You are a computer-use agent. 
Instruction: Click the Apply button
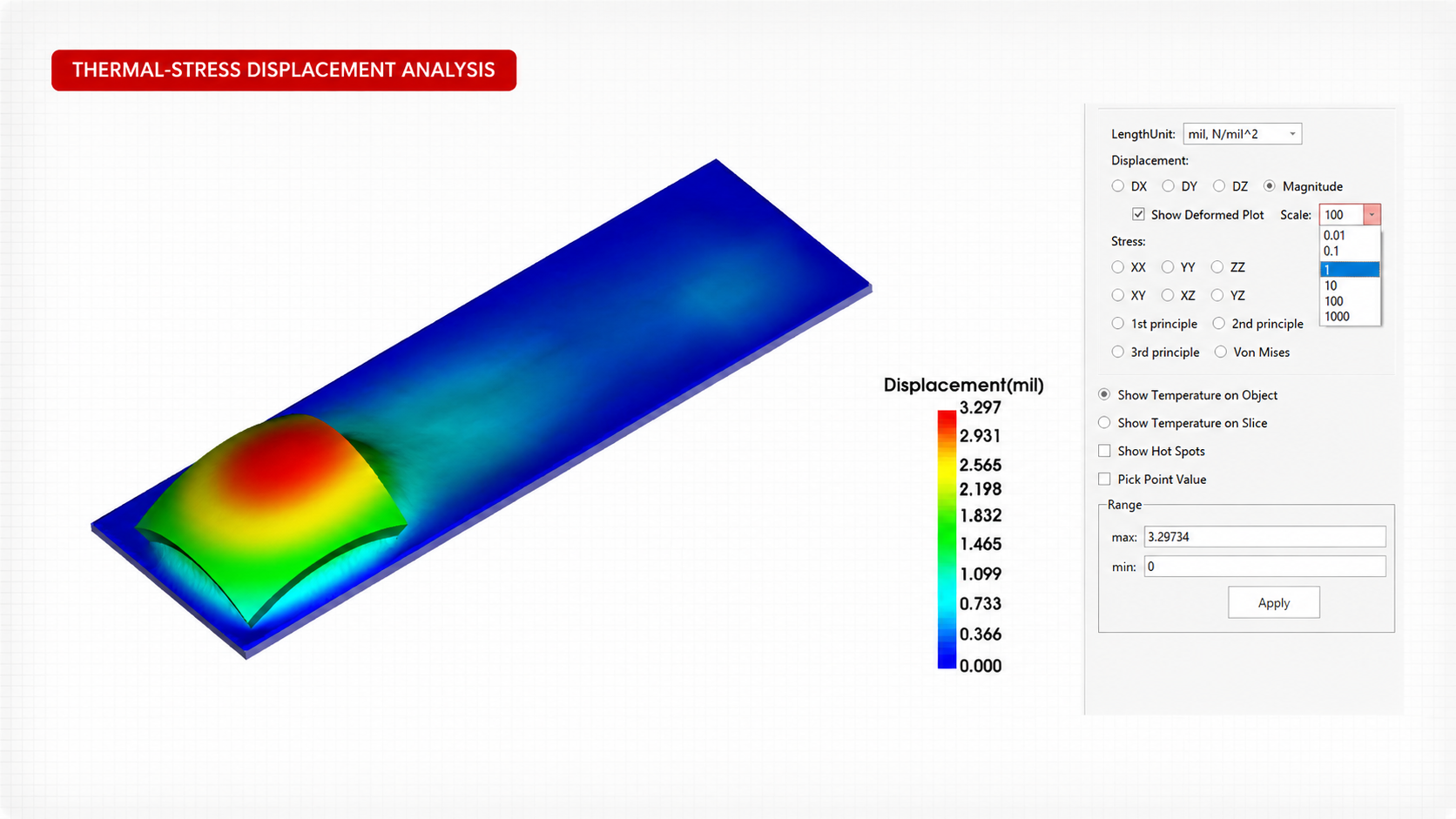tap(1274, 602)
